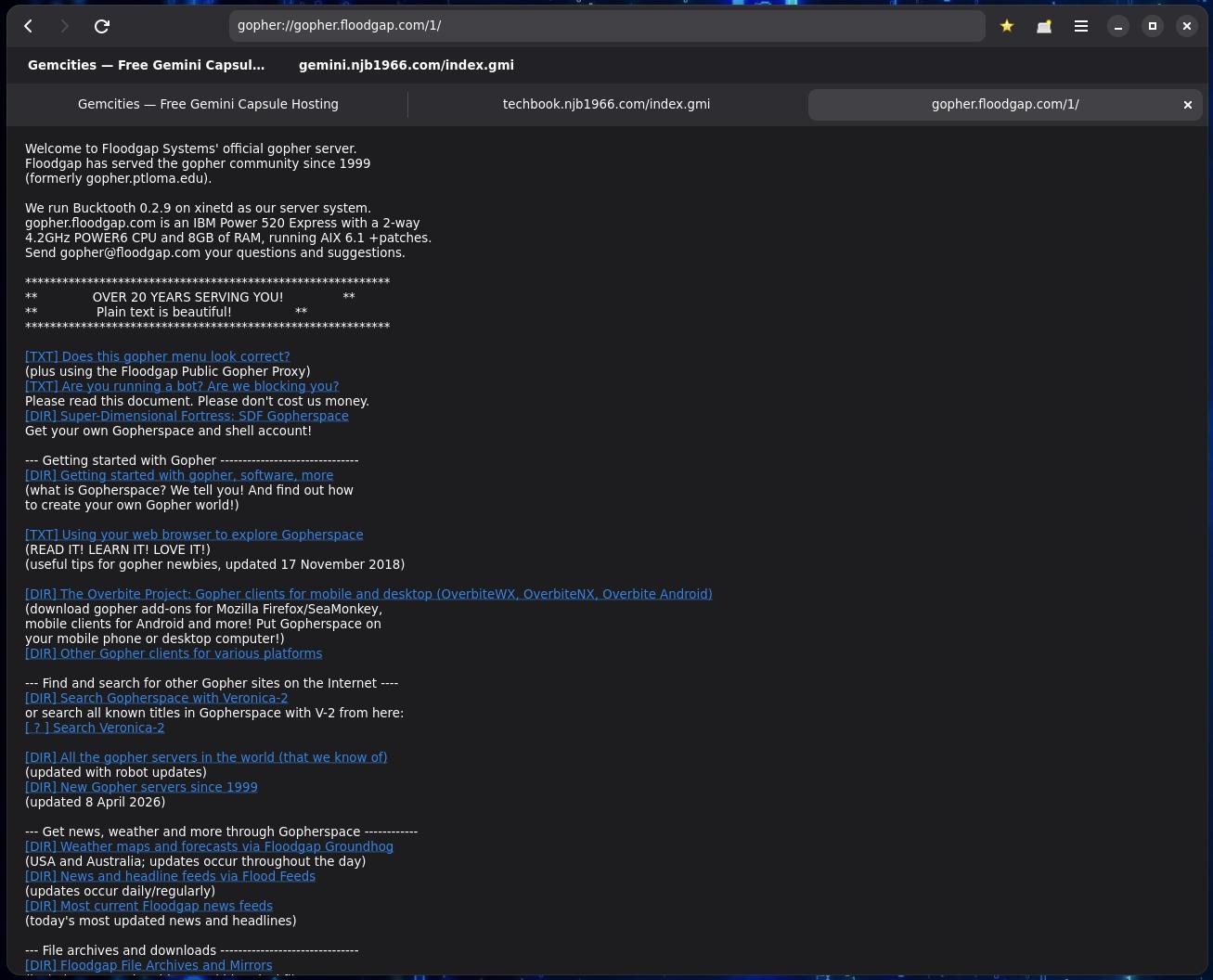Minimize the browser window
Screen dimensions: 1213x980
(1118, 26)
